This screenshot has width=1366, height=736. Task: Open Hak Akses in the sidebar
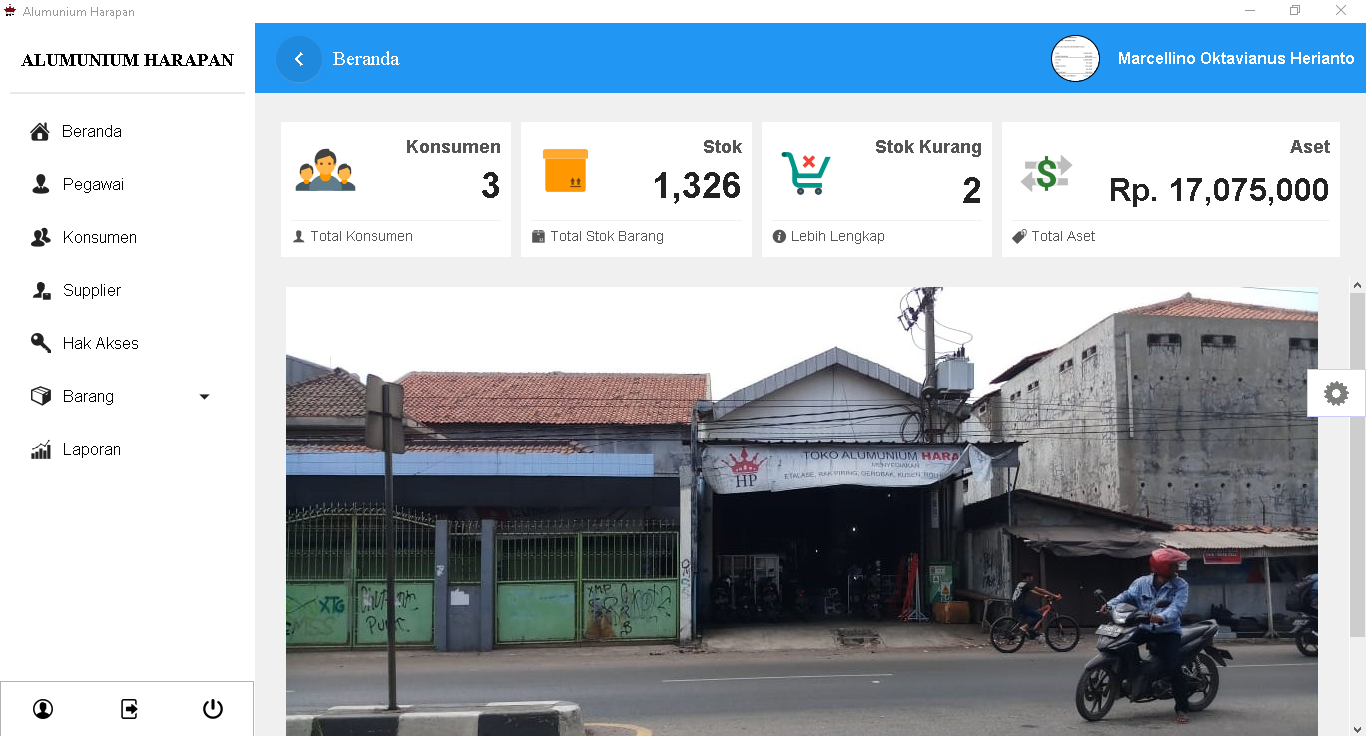(x=100, y=344)
